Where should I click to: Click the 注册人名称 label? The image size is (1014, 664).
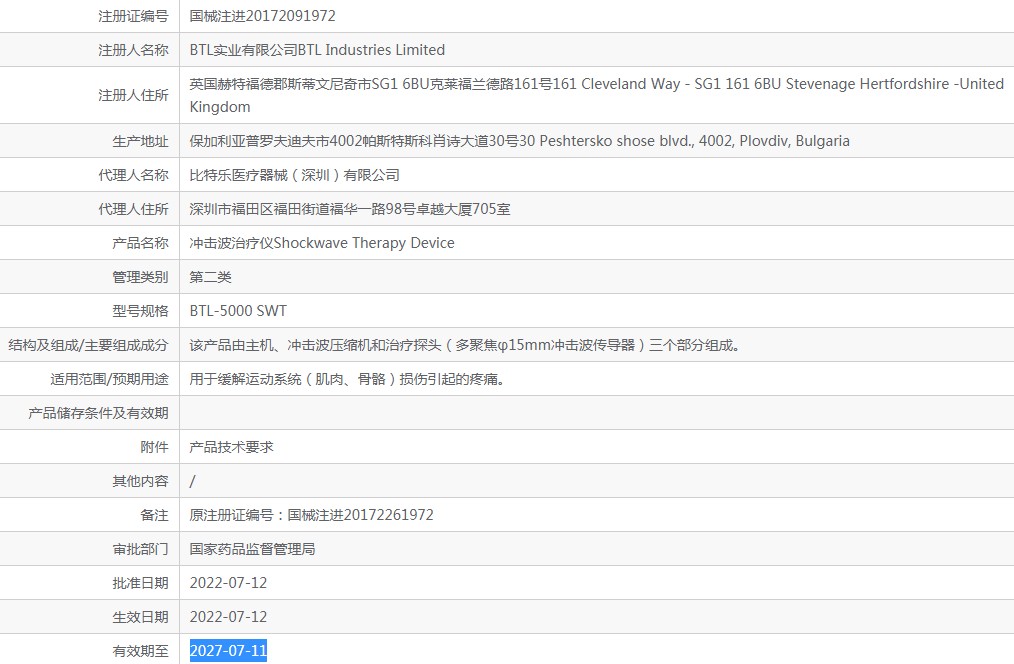[133, 50]
